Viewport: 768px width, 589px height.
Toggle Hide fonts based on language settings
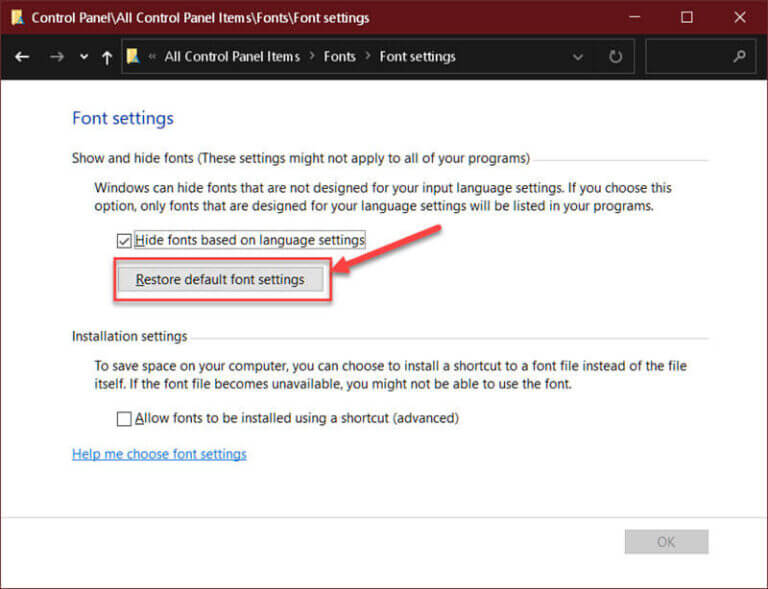[x=124, y=240]
